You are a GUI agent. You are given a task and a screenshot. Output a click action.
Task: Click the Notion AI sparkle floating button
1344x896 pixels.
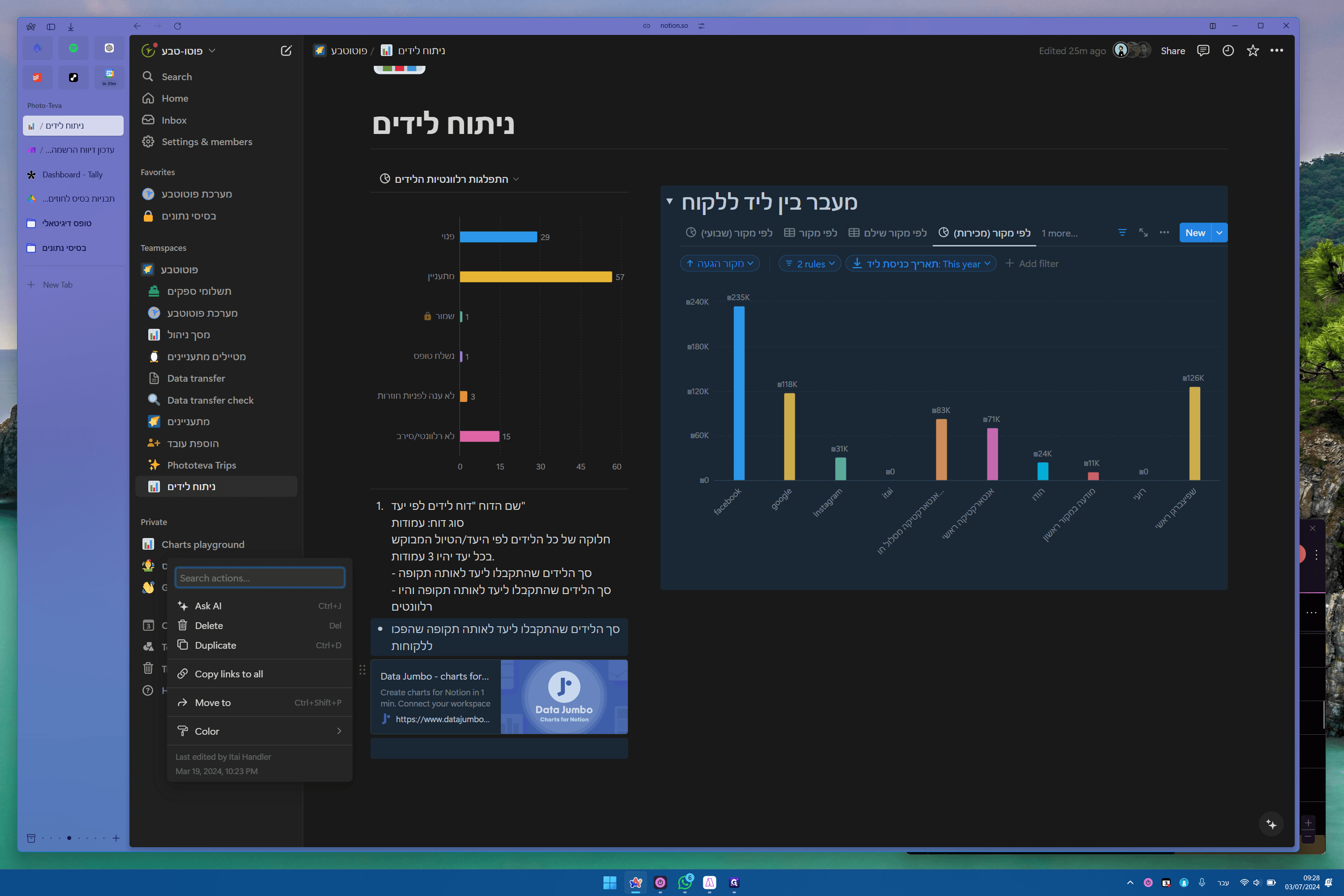(1271, 823)
